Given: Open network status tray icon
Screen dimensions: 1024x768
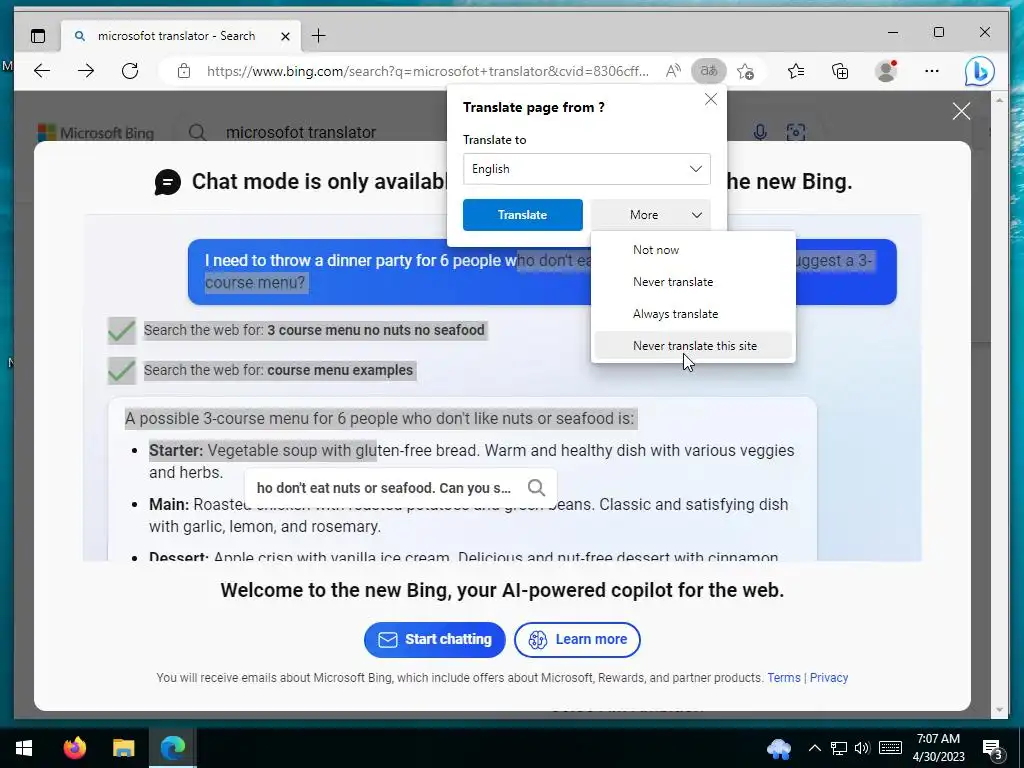Looking at the screenshot, I should point(839,748).
